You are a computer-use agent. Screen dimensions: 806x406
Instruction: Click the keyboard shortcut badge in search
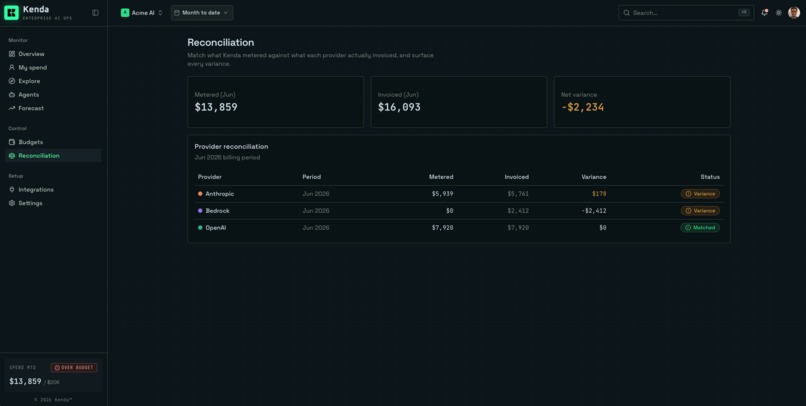click(744, 12)
